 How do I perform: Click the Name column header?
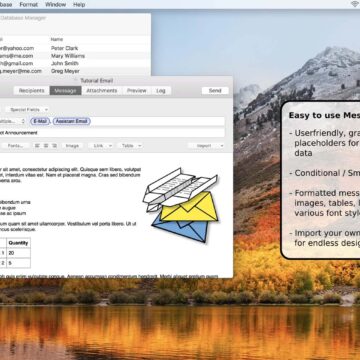[x=57, y=39]
